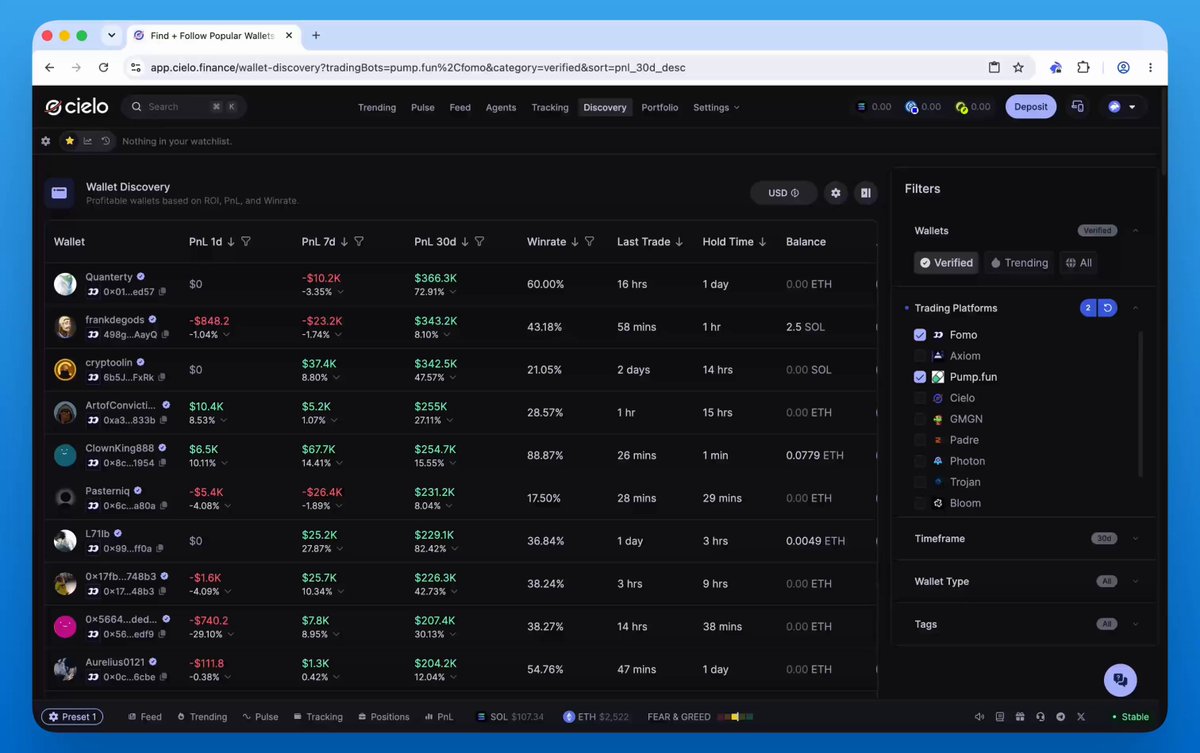The width and height of the screenshot is (1200, 753).
Task: Click the PnL 1d filter funnel icon
Action: point(246,242)
